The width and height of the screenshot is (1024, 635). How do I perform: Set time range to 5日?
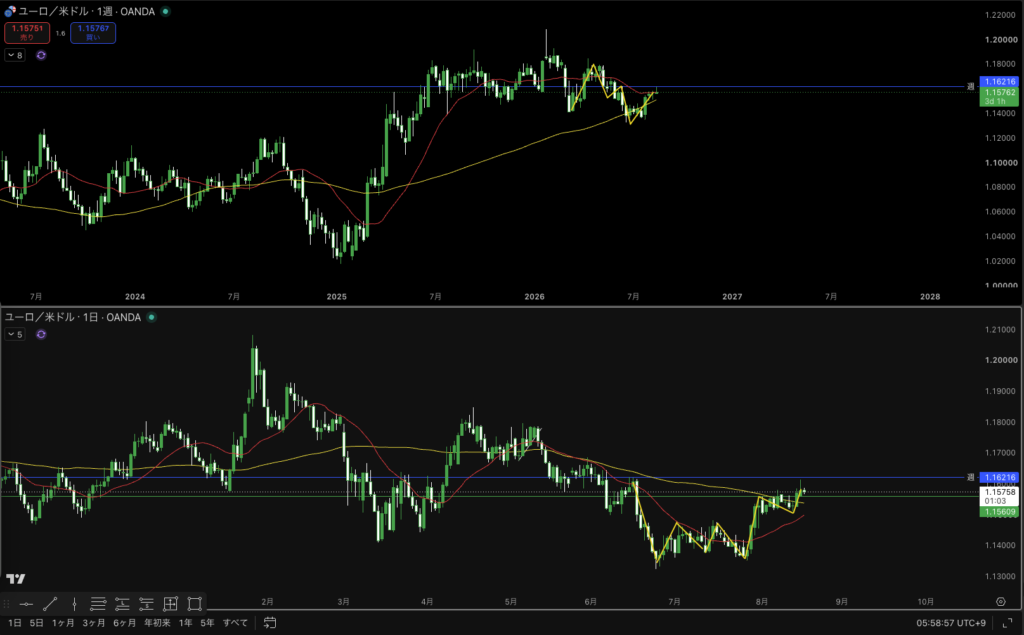pos(37,623)
